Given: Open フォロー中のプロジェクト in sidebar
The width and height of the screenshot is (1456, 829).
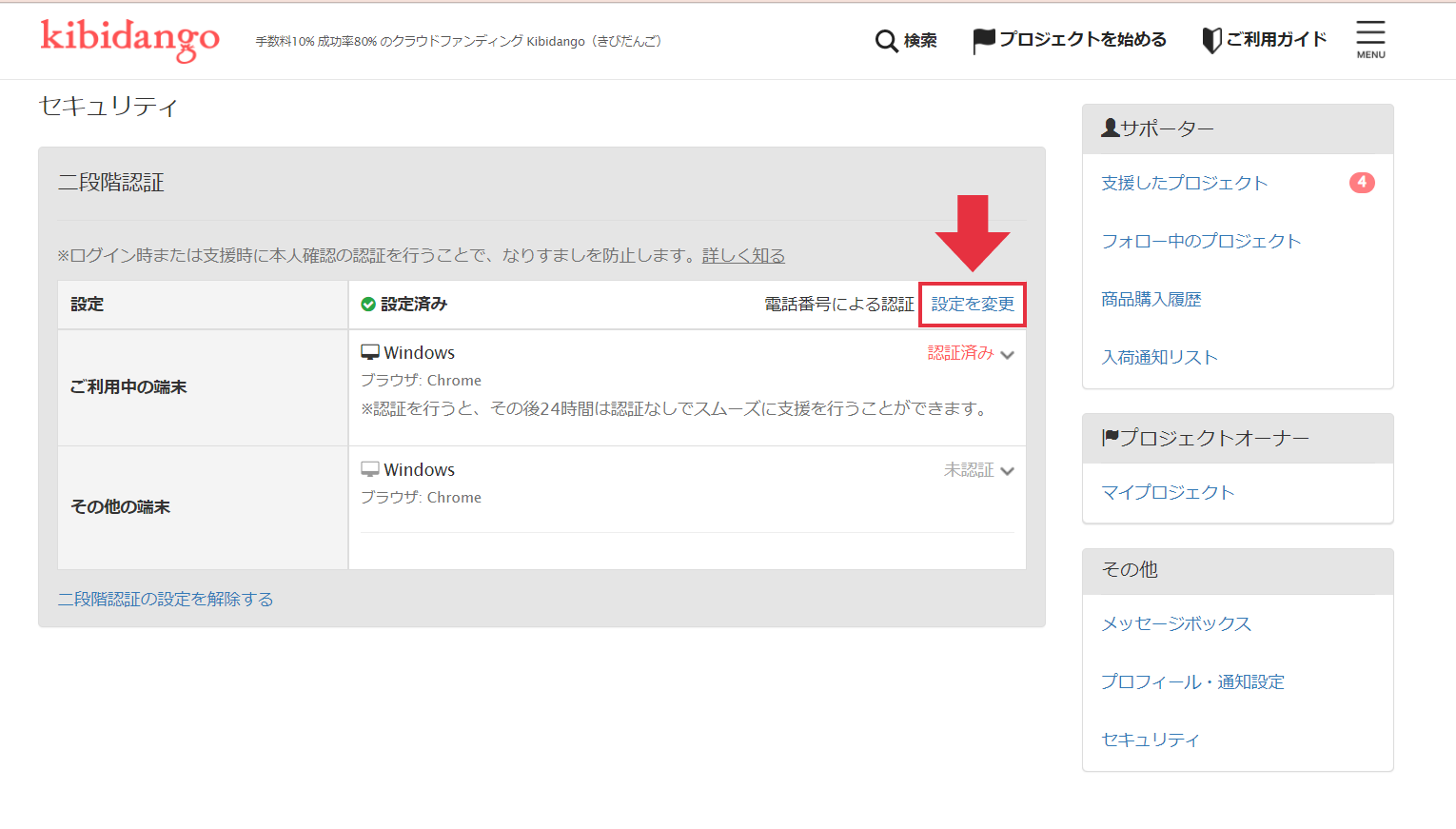Looking at the screenshot, I should coord(1201,241).
